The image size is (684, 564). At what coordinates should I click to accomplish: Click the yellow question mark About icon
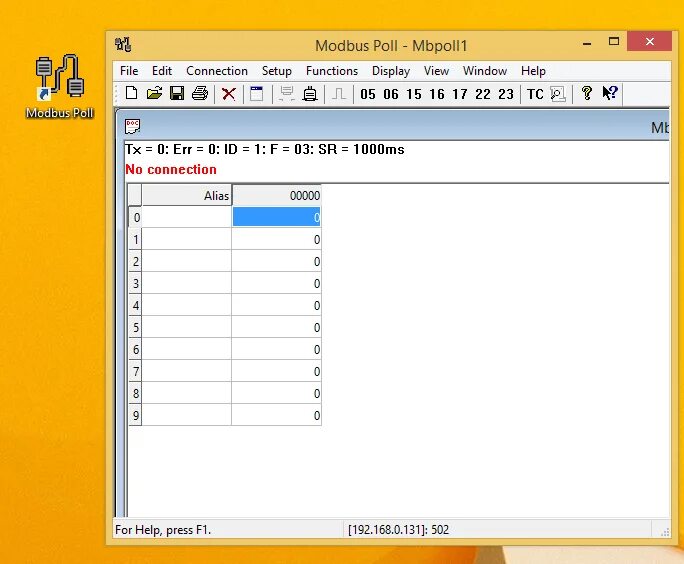click(587, 93)
